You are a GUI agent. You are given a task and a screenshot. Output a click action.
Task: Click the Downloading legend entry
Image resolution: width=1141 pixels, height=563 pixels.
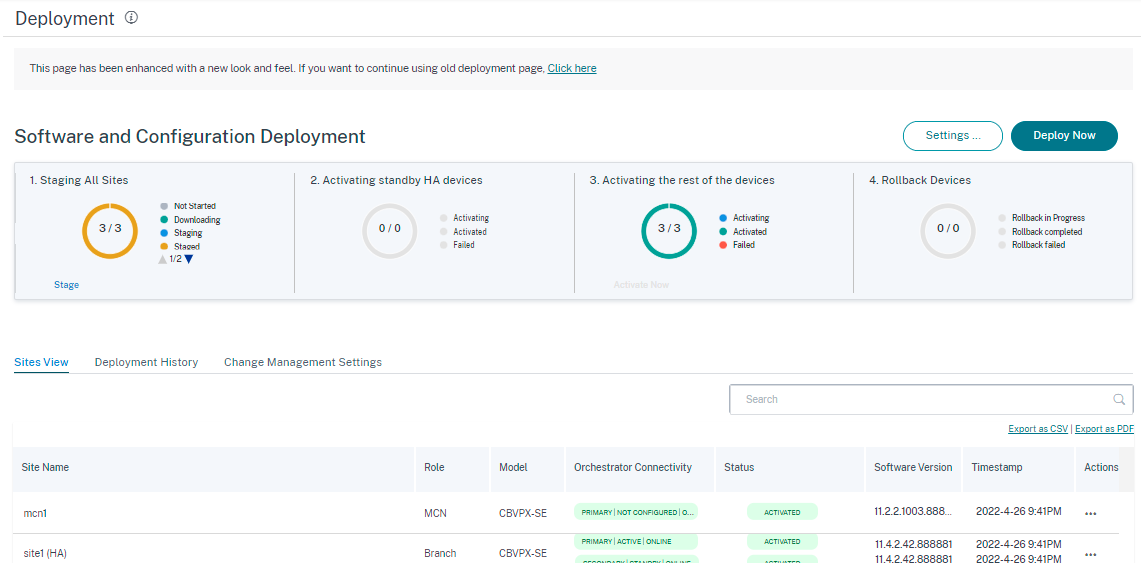191,220
